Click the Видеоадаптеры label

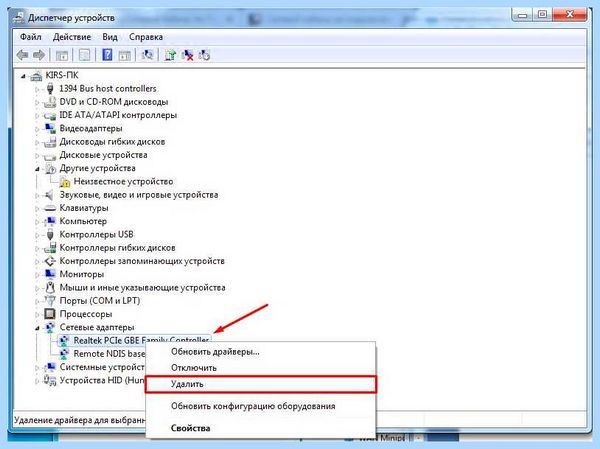coord(91,129)
